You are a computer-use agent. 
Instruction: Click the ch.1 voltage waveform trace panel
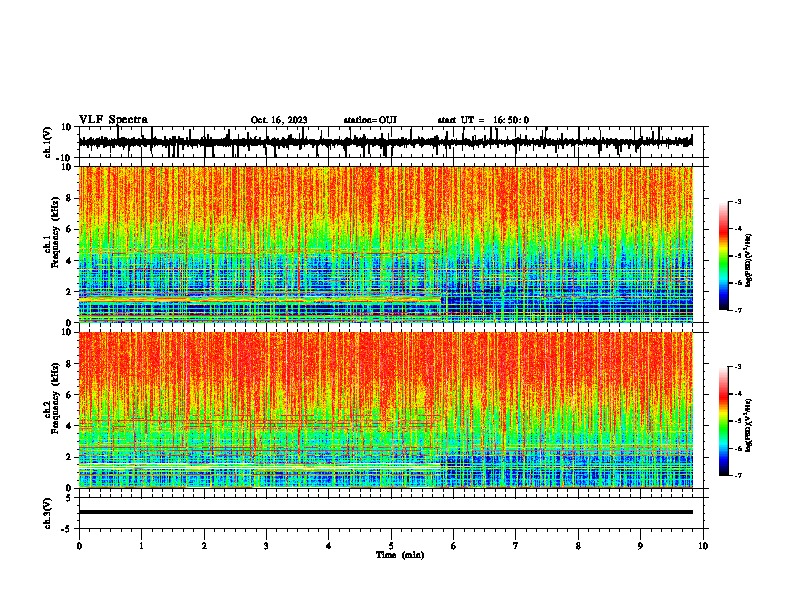393,142
